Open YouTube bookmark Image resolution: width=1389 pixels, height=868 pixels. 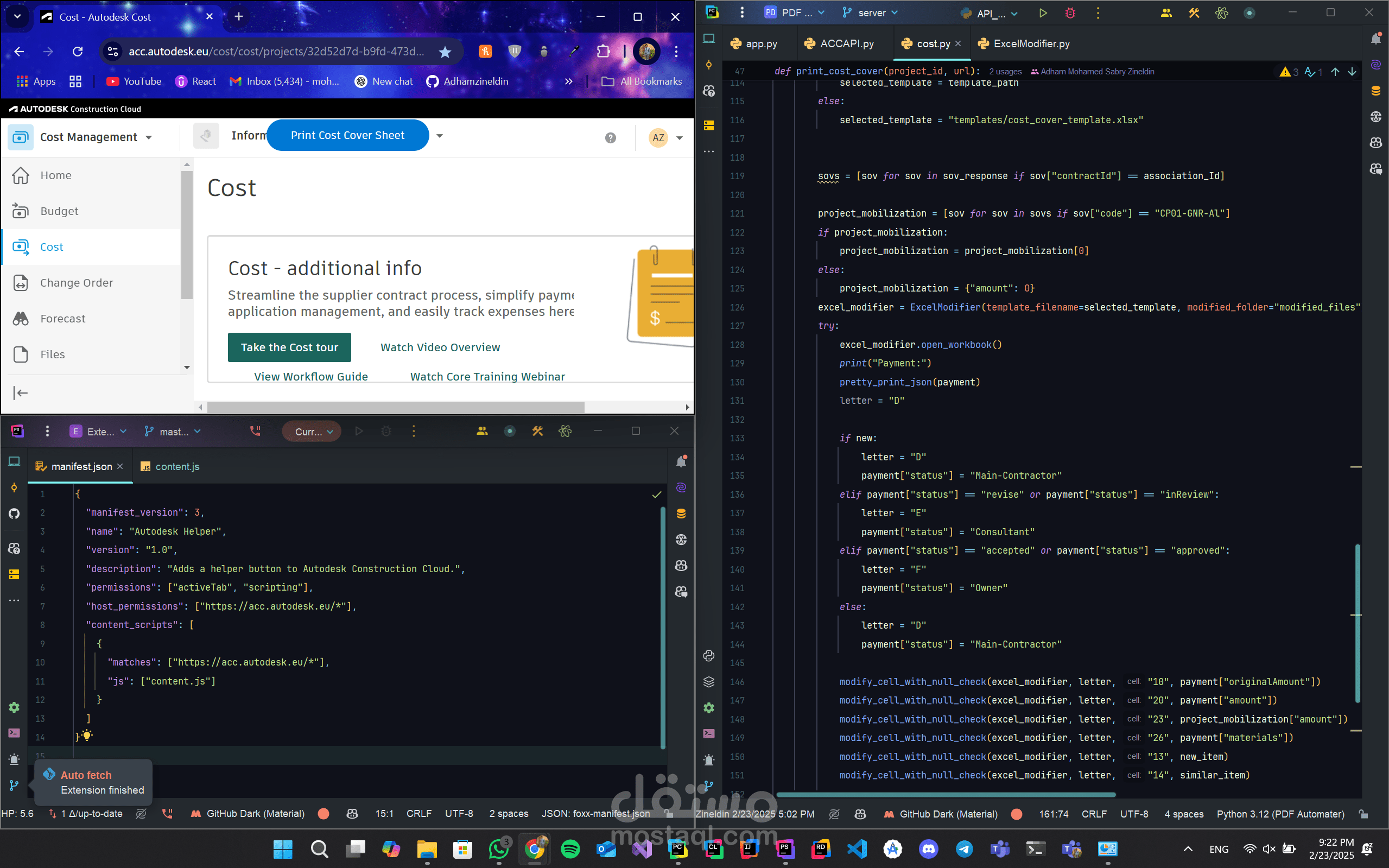tap(134, 81)
